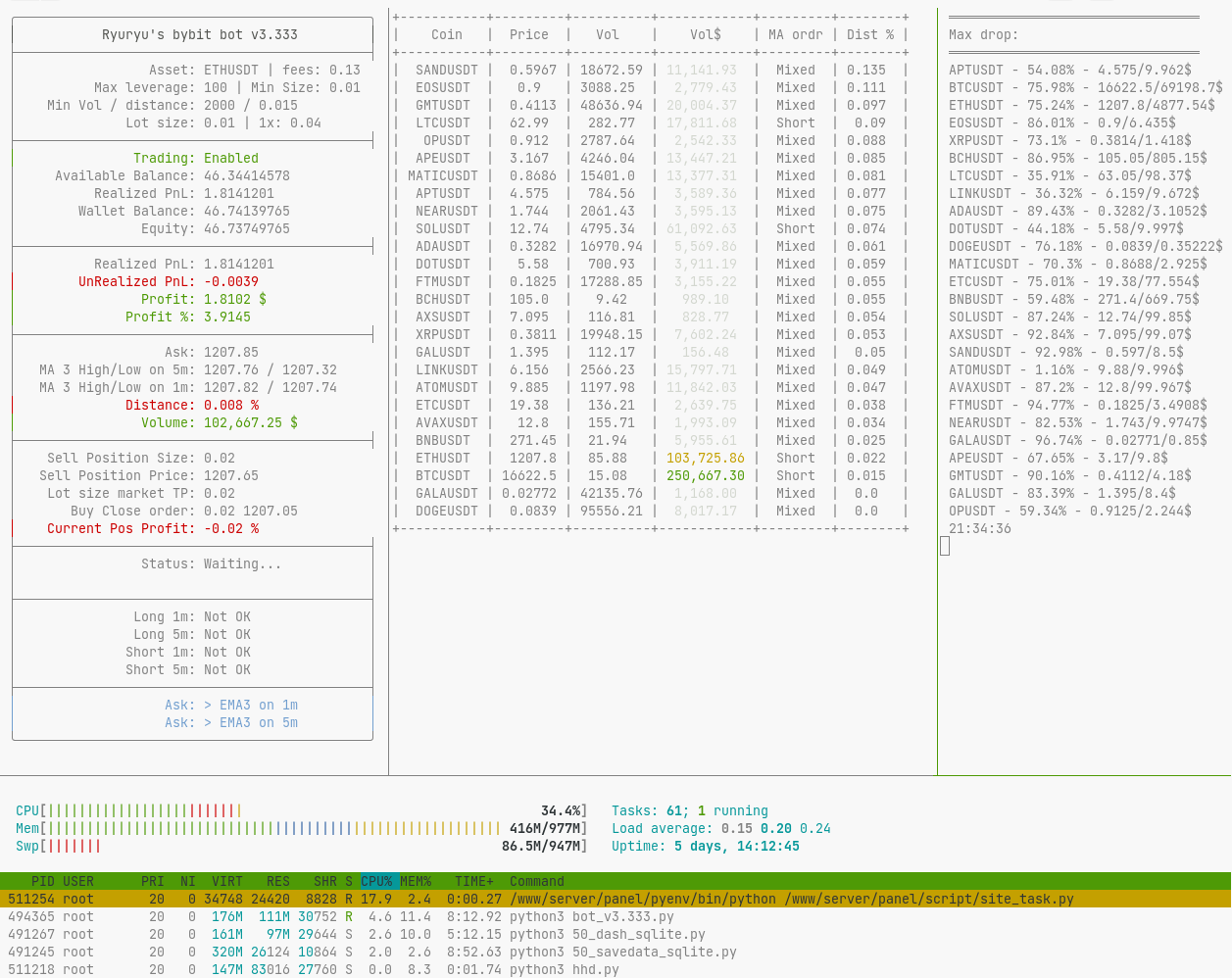Click the "MA ordr" column header

(x=796, y=34)
